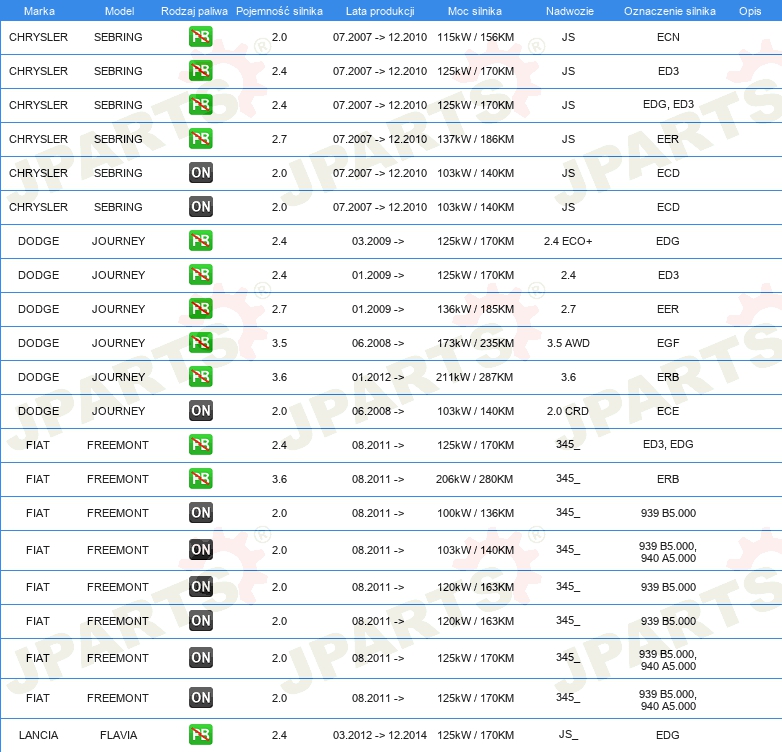Click the petrol icon for Journey 2.4 ECO+

point(201,241)
